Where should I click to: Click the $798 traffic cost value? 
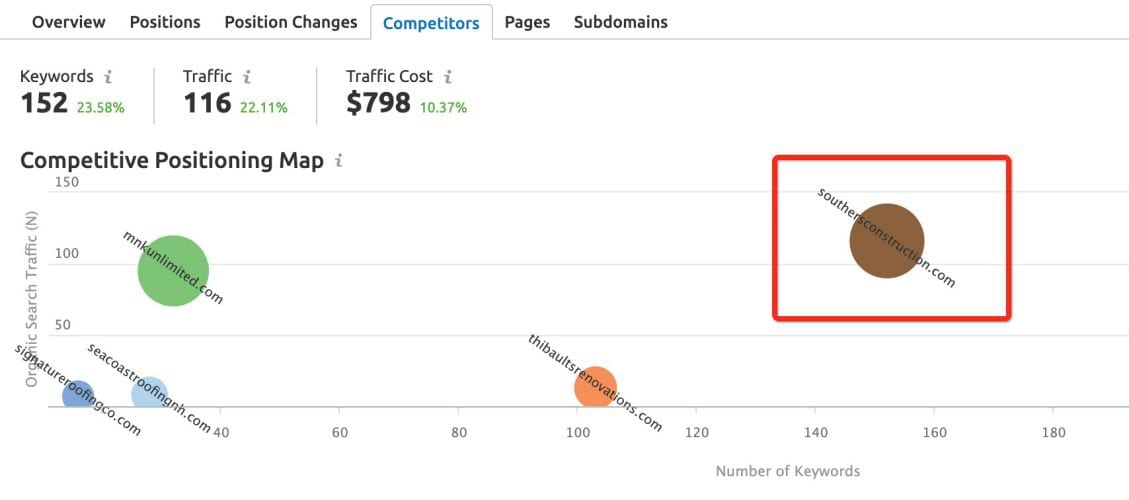(379, 104)
